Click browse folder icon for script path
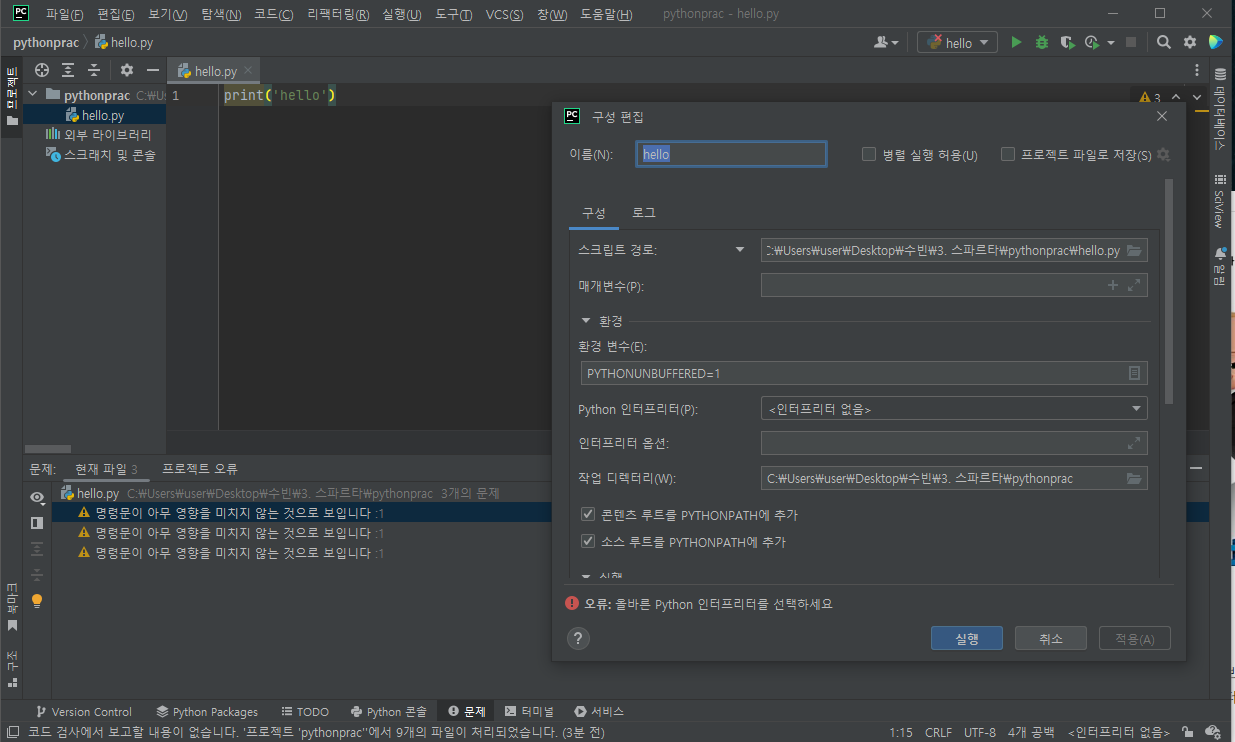The height and width of the screenshot is (742, 1235). tap(1134, 250)
